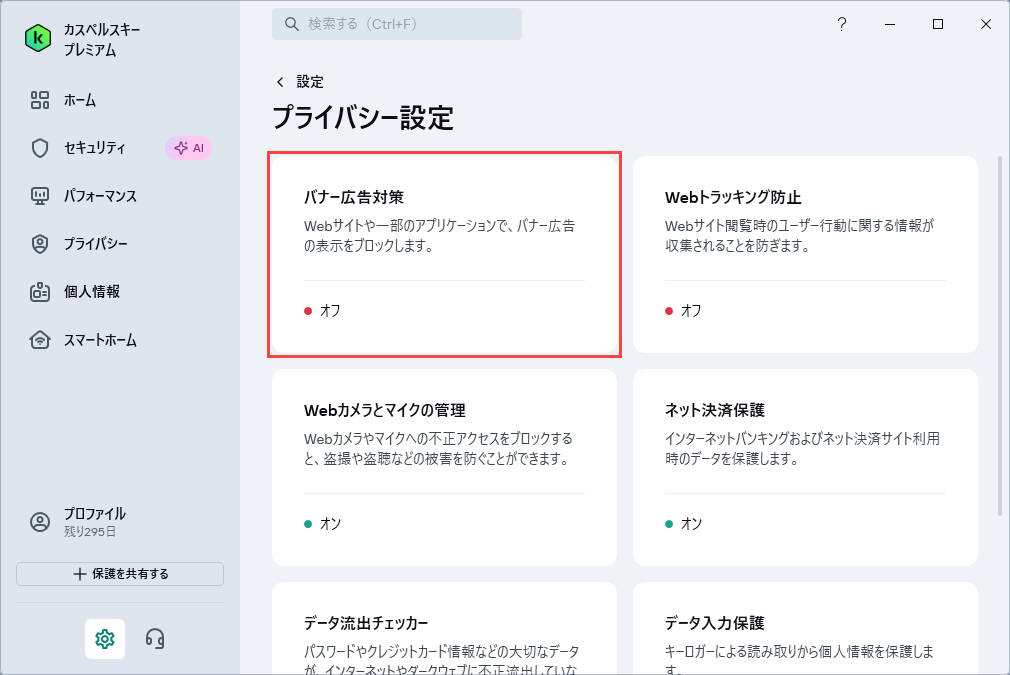The width and height of the screenshot is (1010, 675).
Task: Click the バナー広告対策 description text
Action: click(439, 236)
